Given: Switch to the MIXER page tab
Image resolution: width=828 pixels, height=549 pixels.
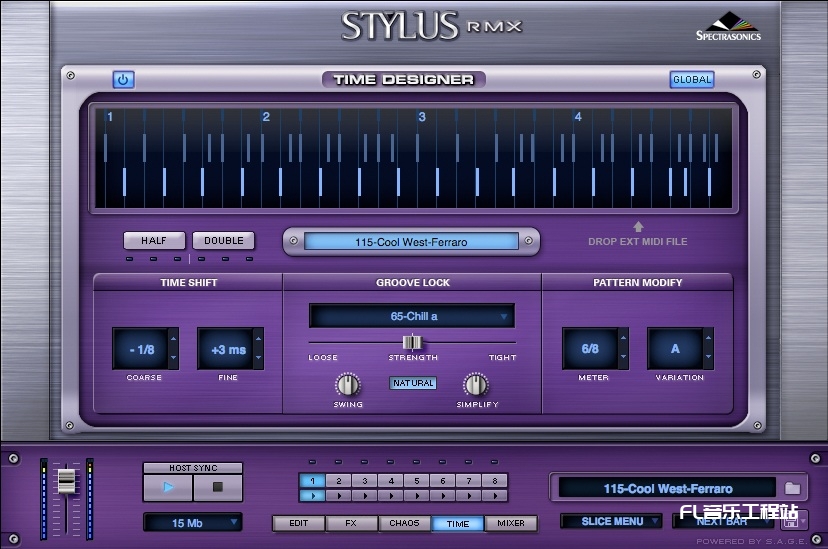Looking at the screenshot, I should (x=511, y=523).
